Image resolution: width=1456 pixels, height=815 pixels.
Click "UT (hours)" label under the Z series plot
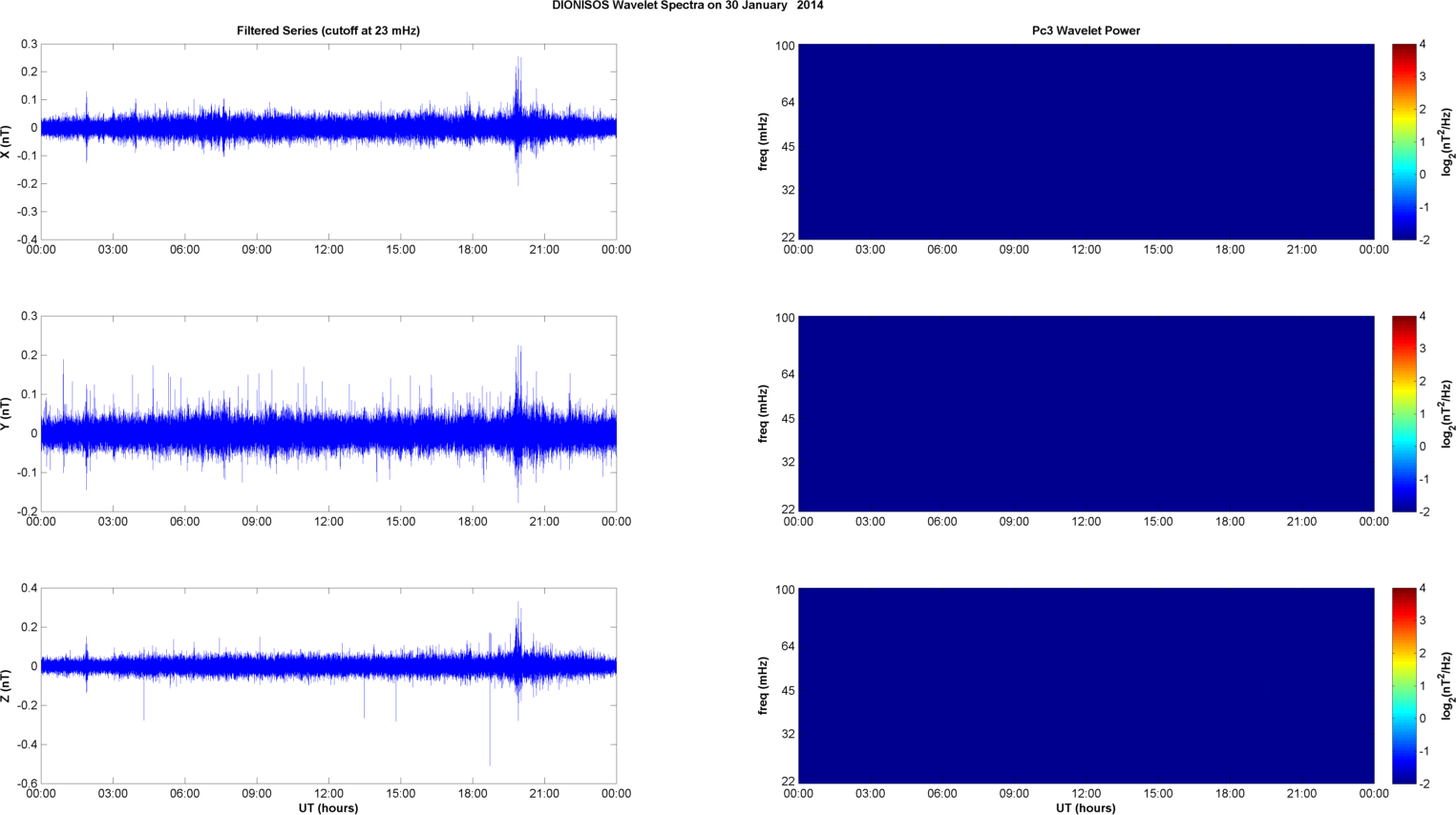coord(328,807)
